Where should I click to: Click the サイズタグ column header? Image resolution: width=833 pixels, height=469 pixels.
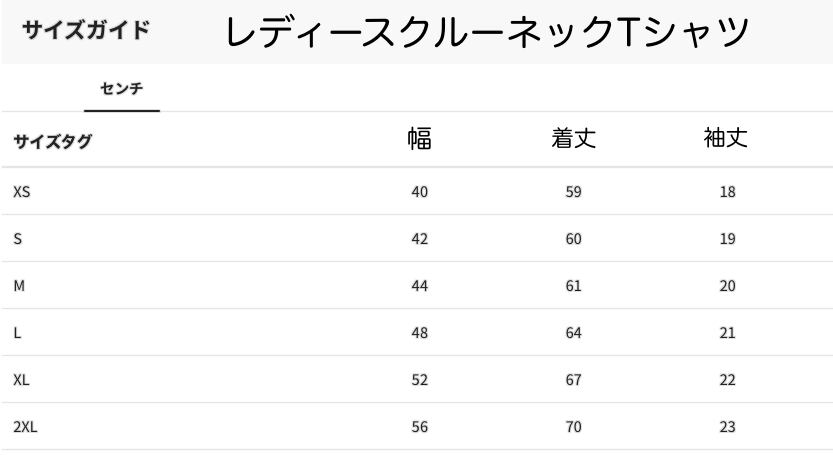pos(52,141)
